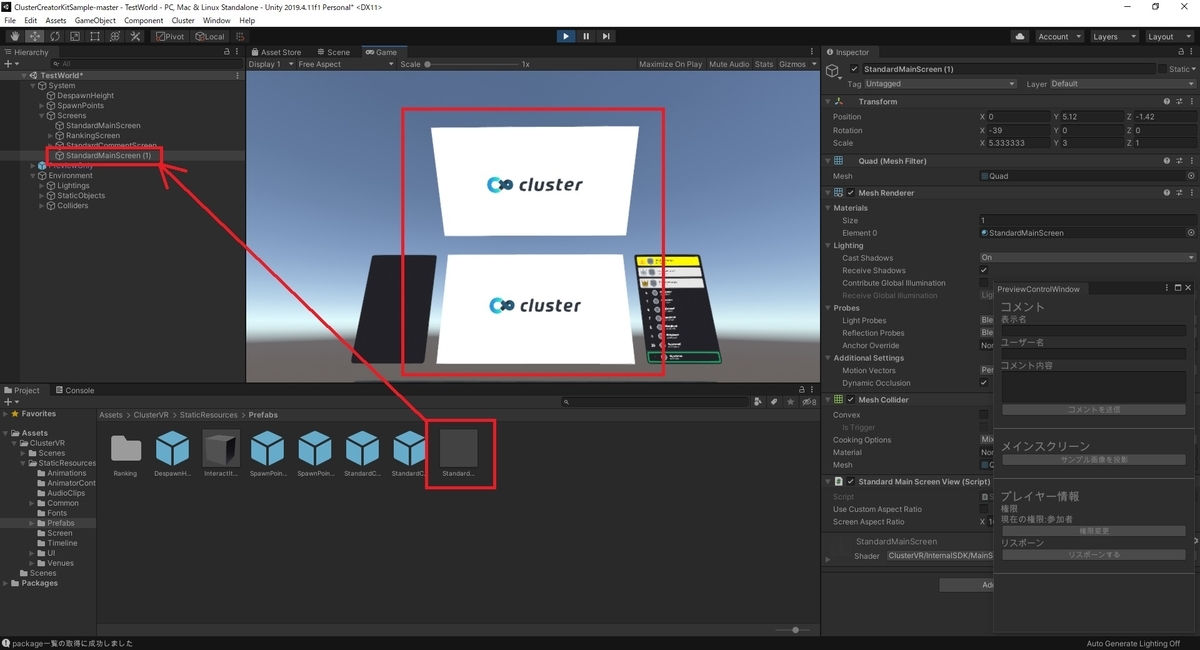
Task: Open Mesh object picker circle
Action: (x=1191, y=176)
